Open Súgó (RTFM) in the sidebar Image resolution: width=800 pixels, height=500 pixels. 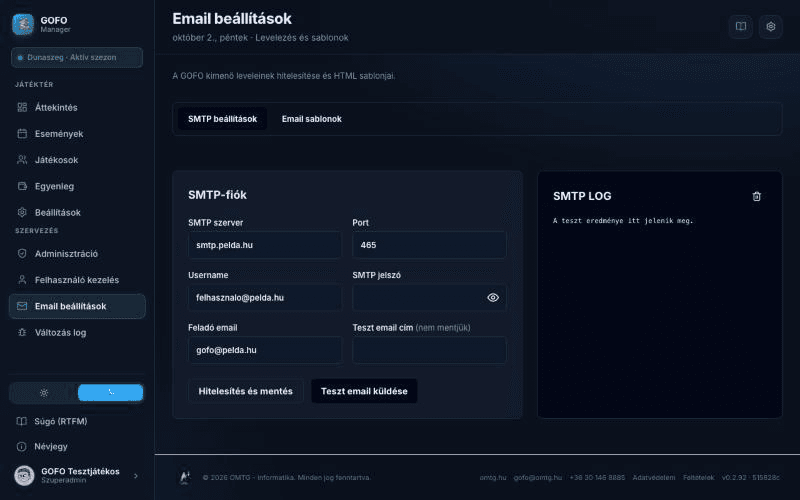[77, 421]
